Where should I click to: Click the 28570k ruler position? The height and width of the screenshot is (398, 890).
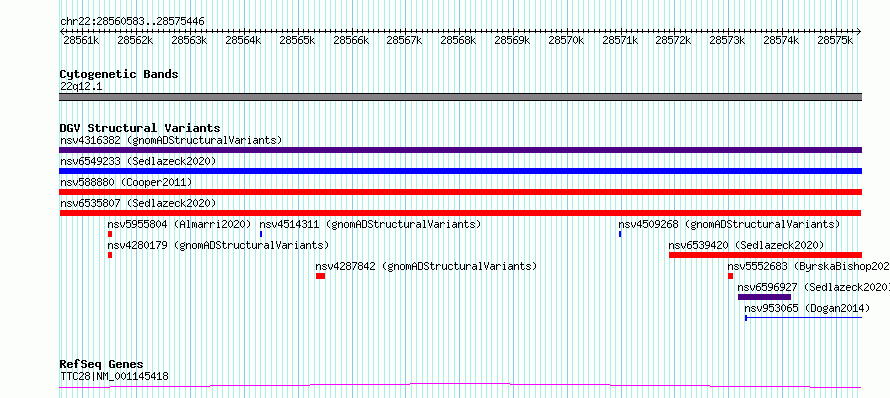coord(566,41)
